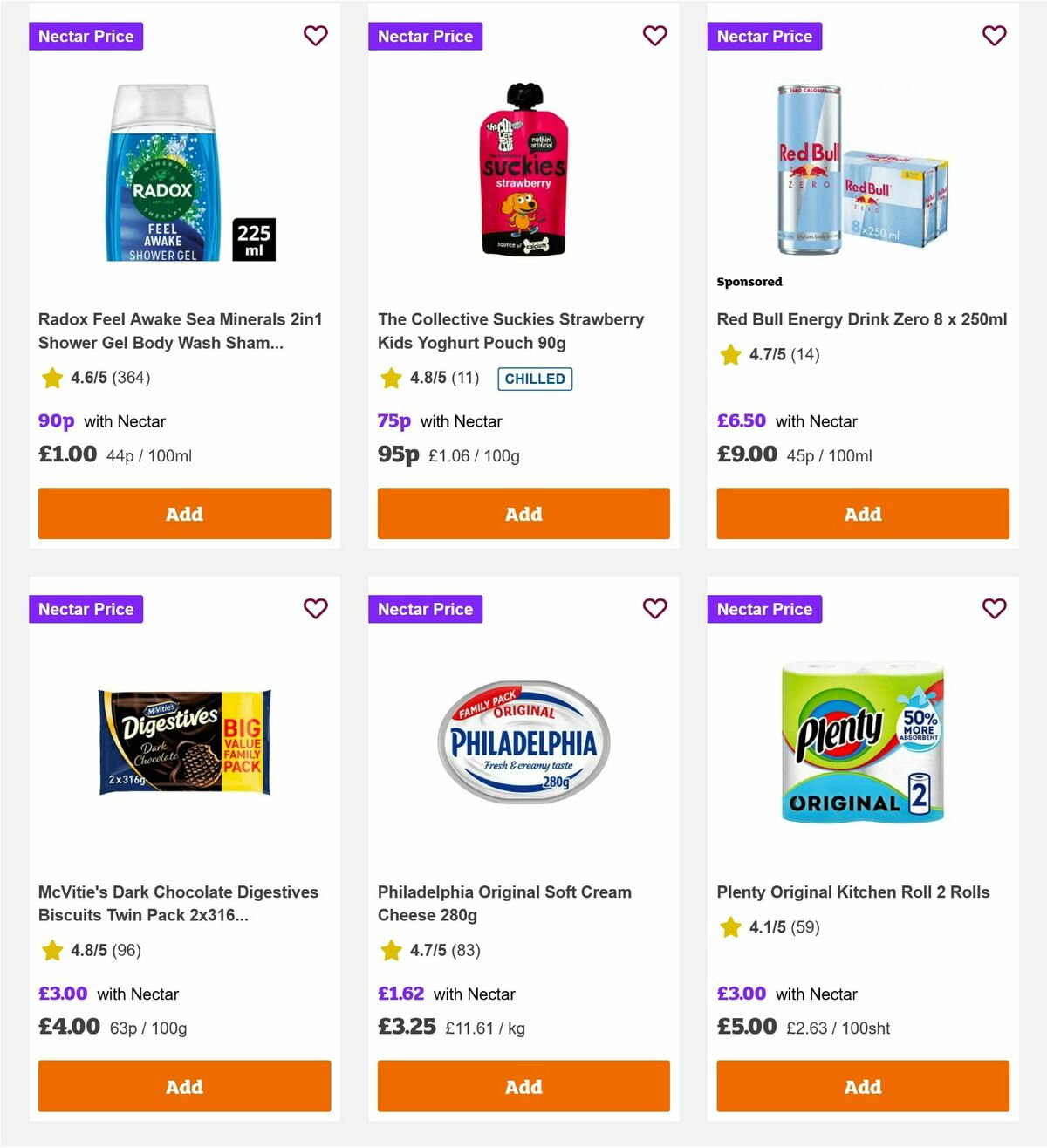
Task: Toggle favorite on Red Bull Energy Drink
Action: click(x=994, y=36)
